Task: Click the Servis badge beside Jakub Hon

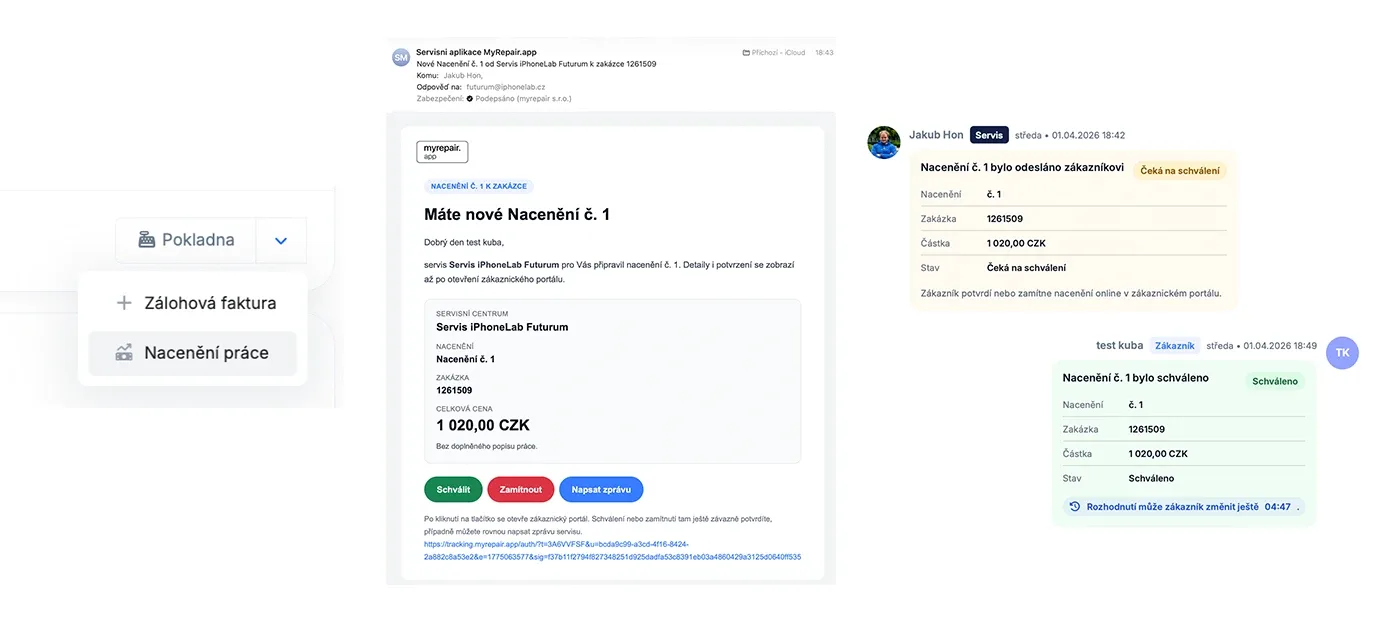Action: click(988, 134)
